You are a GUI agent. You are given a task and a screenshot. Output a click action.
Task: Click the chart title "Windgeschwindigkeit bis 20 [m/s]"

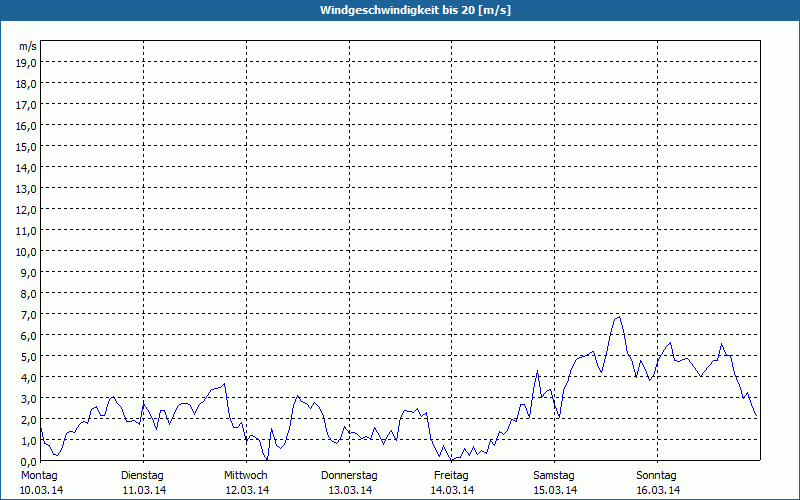(400, 10)
